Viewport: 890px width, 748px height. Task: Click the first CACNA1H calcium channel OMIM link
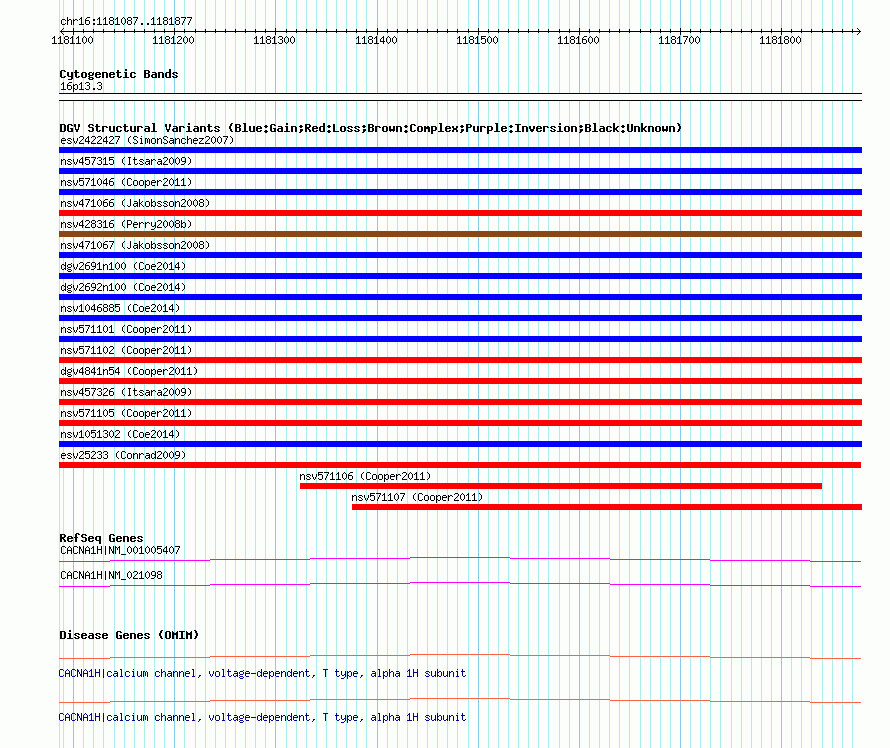[262, 673]
